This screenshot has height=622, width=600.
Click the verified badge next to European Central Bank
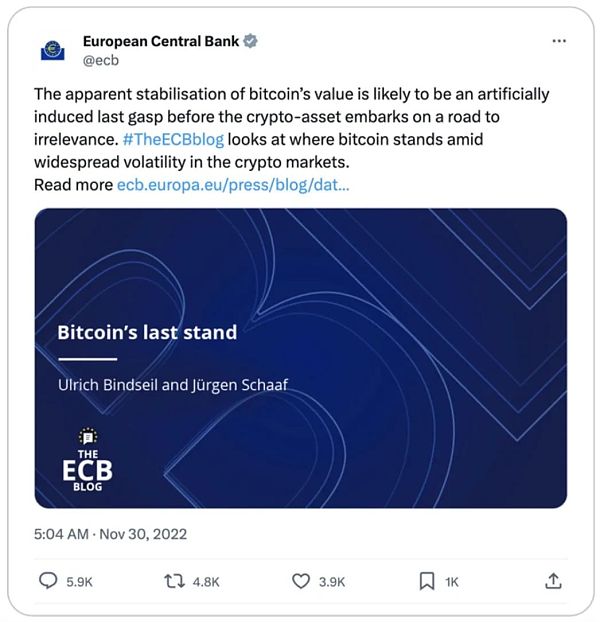pos(251,41)
